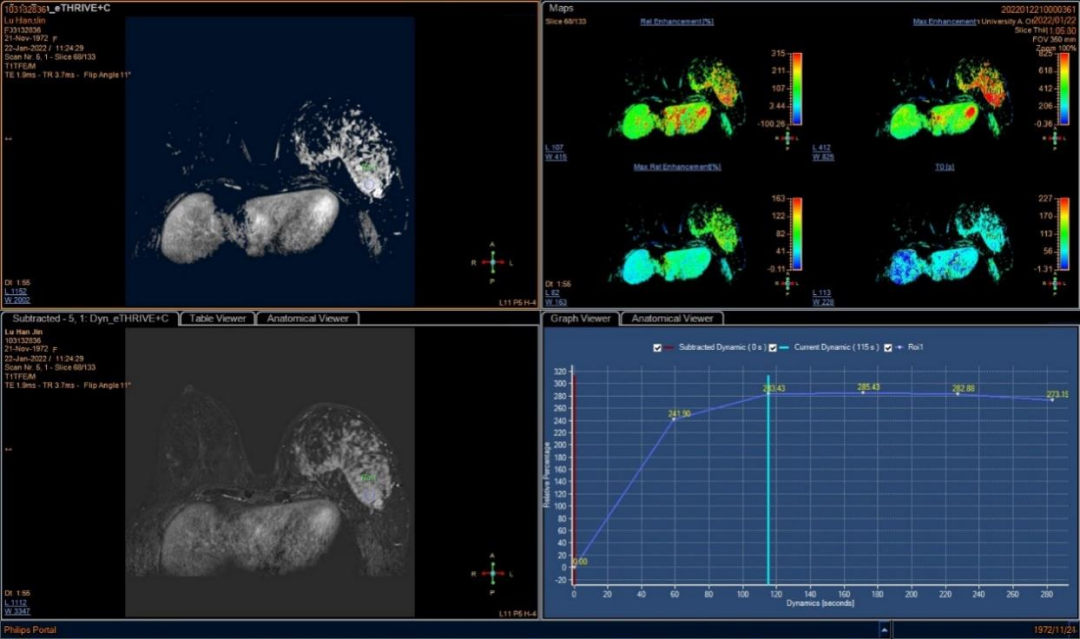Select green ROI marker in top-left eTHRIVE image
Viewport: 1080px width, 639px height.
tap(367, 168)
